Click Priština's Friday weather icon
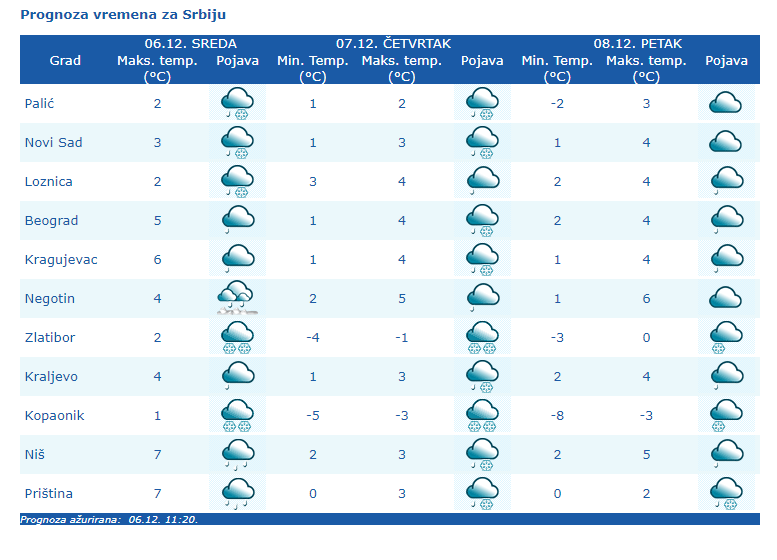This screenshot has height=560, width=777. [726, 494]
